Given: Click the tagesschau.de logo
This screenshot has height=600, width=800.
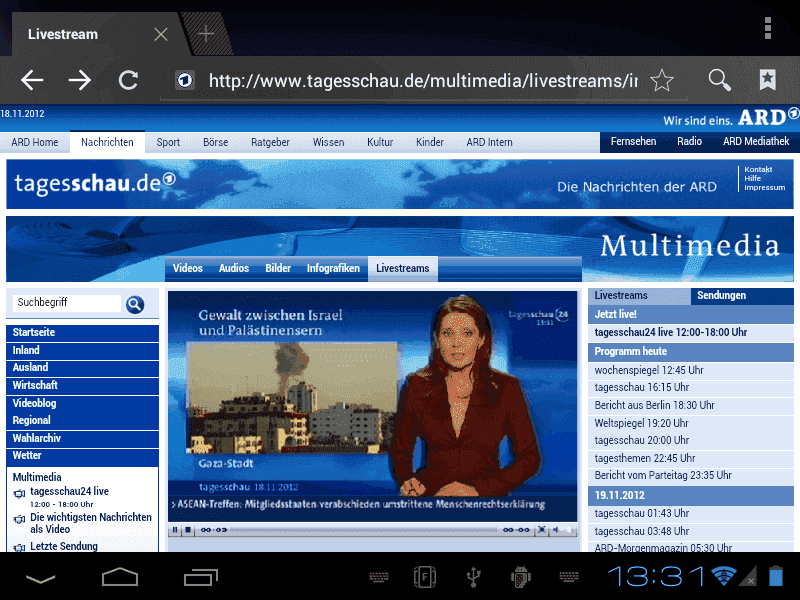Looking at the screenshot, I should [95, 183].
